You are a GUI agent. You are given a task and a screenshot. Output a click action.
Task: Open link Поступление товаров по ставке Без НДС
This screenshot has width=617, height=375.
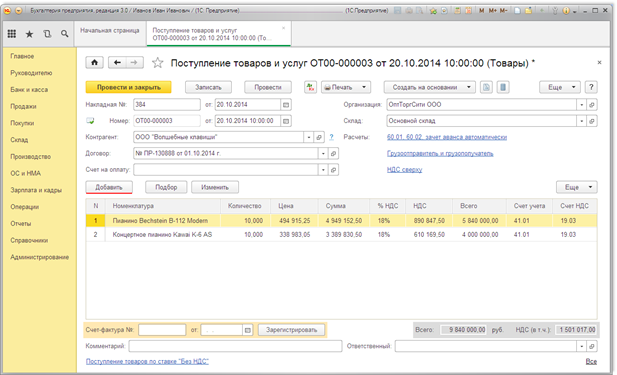[147, 361]
